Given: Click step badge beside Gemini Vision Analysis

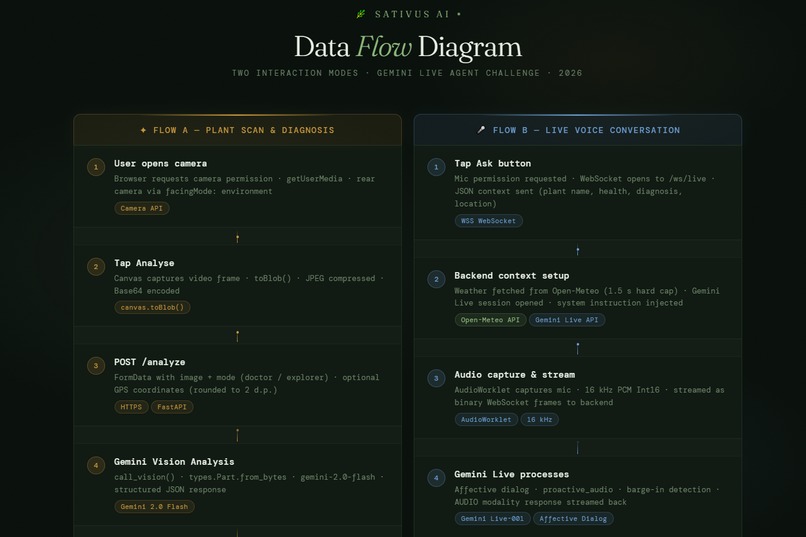Looking at the screenshot, I should click(96, 466).
